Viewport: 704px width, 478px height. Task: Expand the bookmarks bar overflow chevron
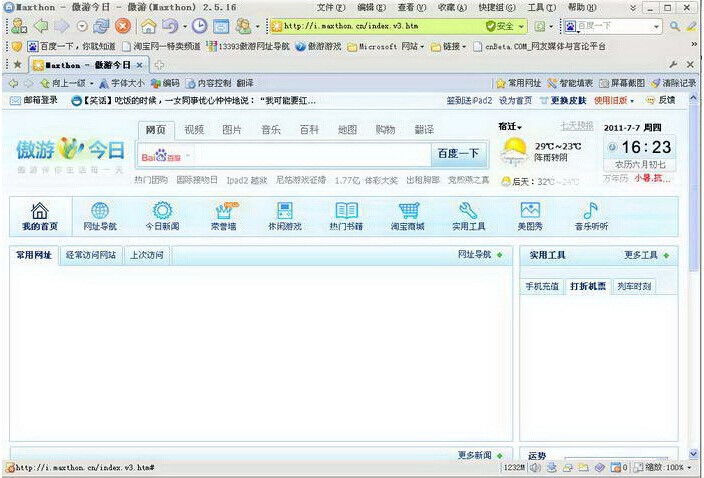pos(694,45)
